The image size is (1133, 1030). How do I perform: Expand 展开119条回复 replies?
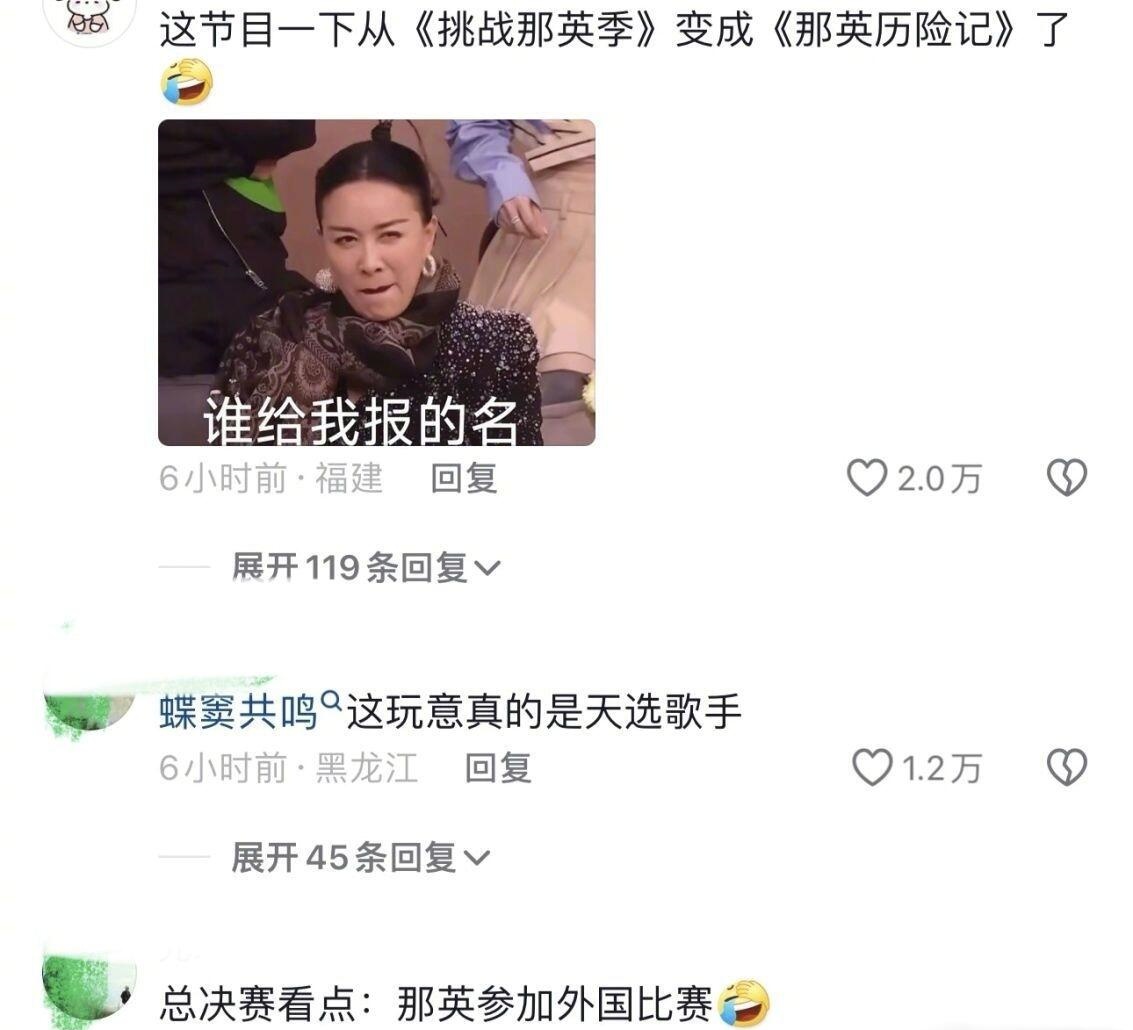click(x=366, y=567)
